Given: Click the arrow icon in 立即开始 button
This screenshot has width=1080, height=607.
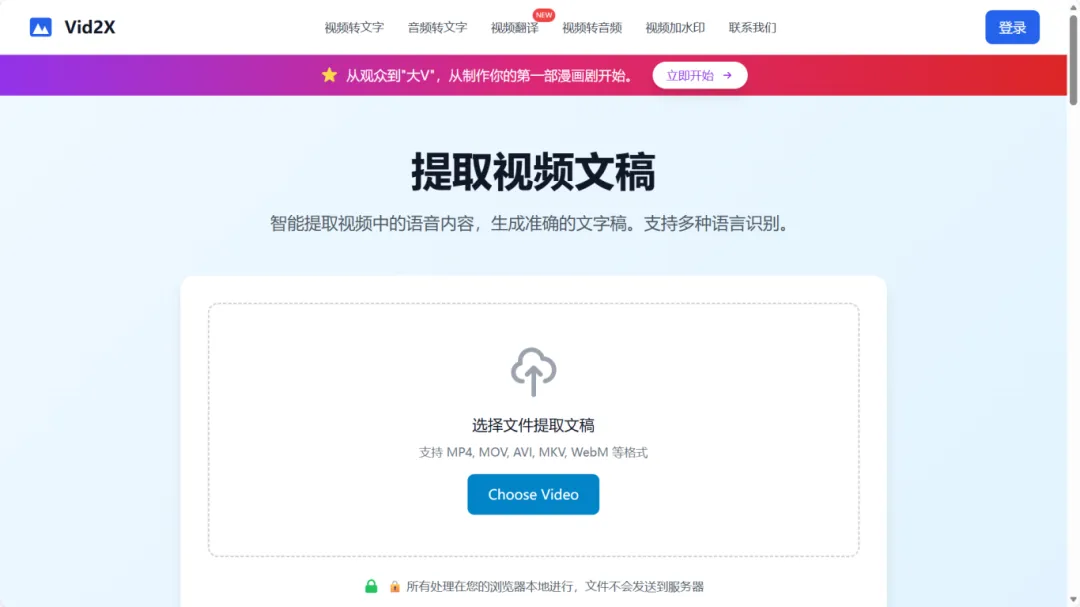Looking at the screenshot, I should [727, 75].
